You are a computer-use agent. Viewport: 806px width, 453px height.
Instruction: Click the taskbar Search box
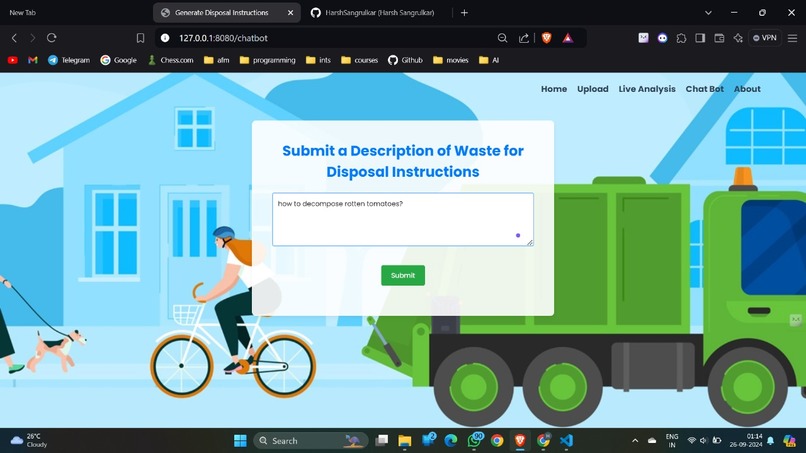(x=311, y=441)
